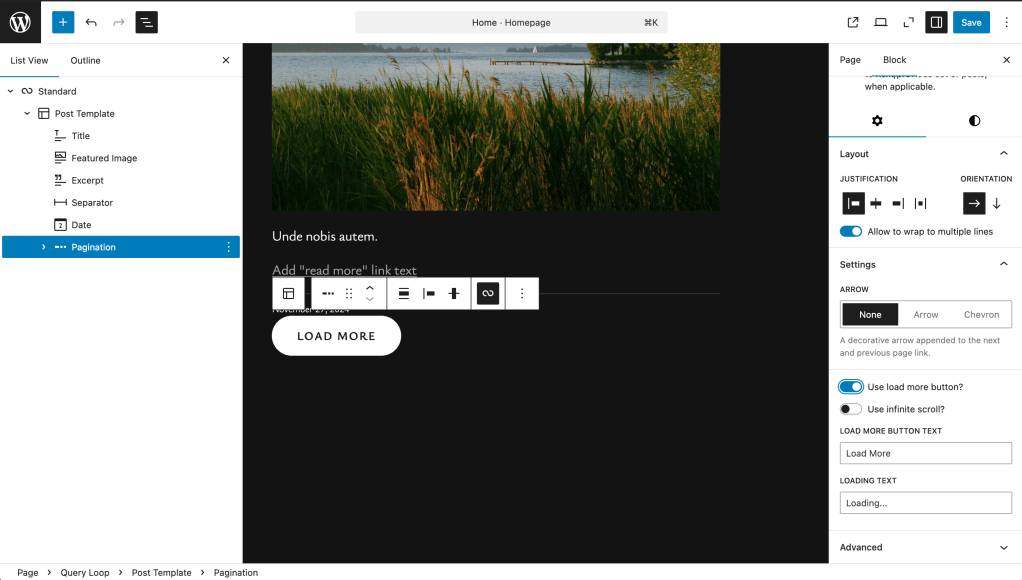
Task: Collapse the Post Template tree item
Action: (x=27, y=114)
